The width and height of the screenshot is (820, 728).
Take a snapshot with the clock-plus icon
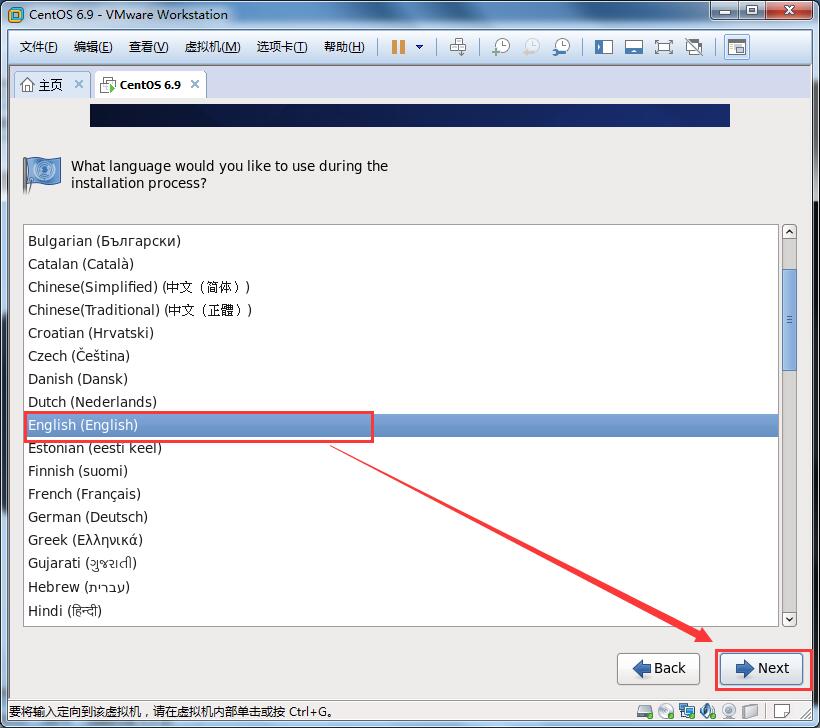(501, 47)
